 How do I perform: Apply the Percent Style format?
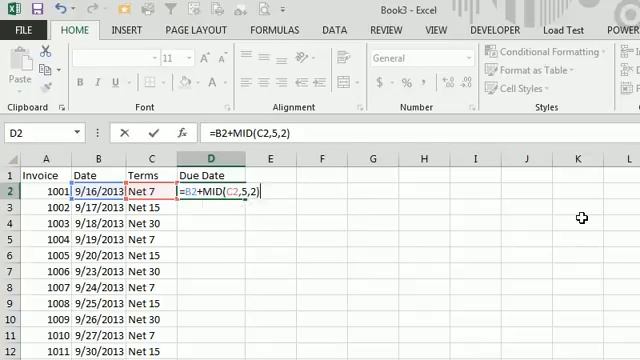click(407, 83)
